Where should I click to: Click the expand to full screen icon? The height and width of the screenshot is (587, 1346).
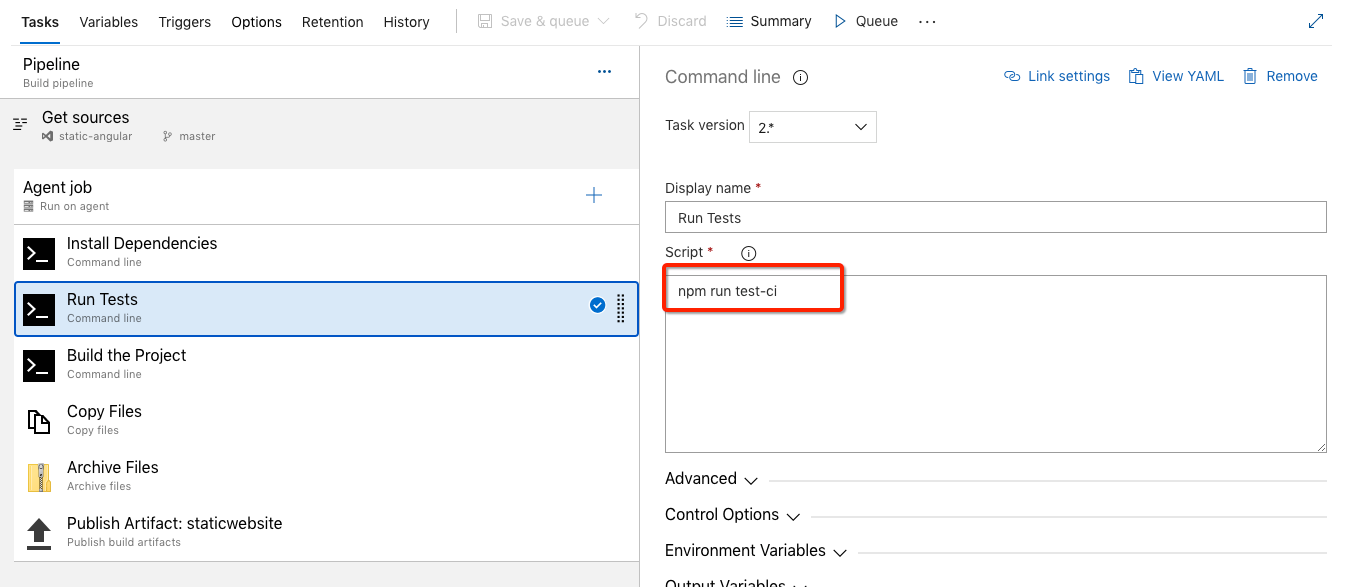point(1316,21)
